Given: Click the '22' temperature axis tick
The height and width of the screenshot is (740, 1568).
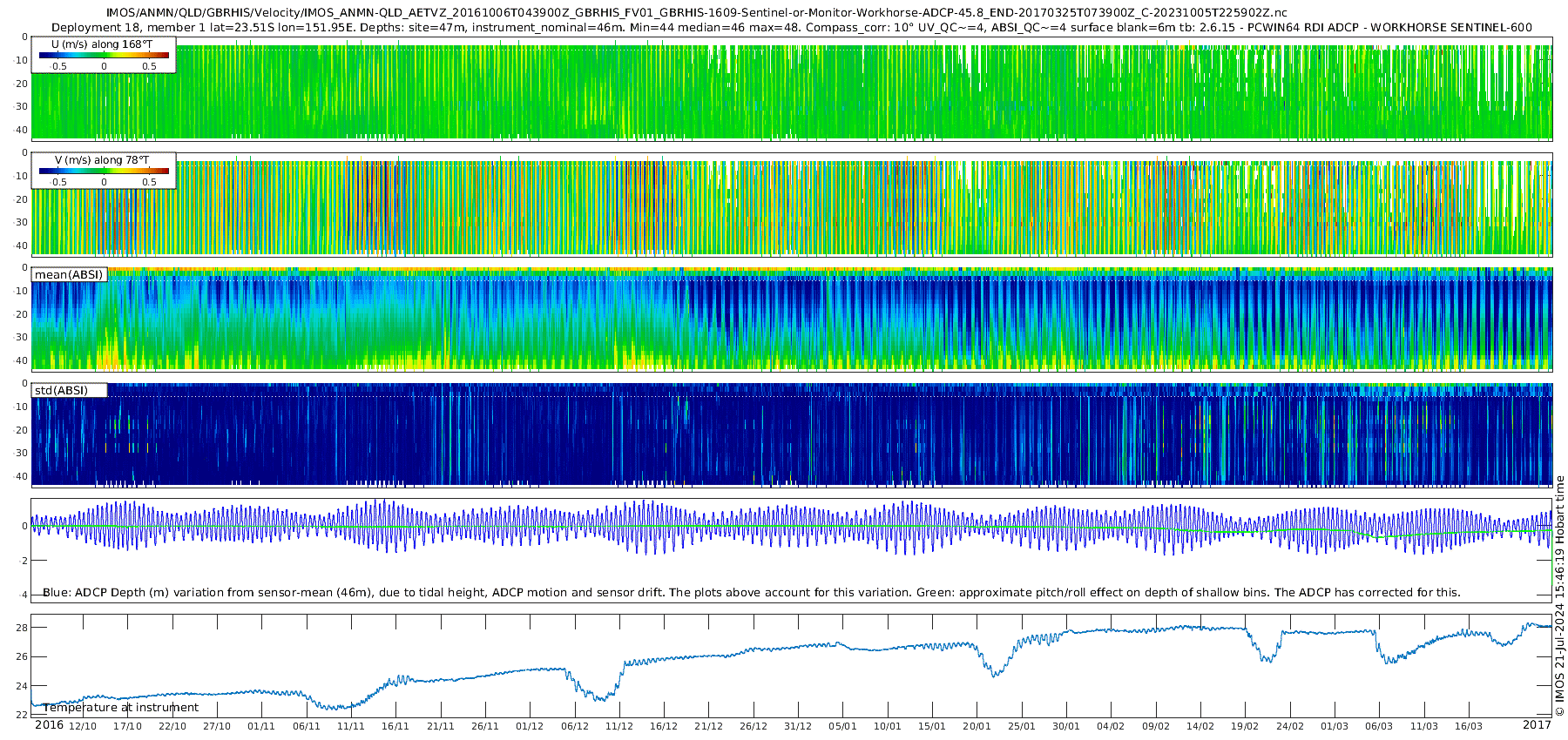Looking at the screenshot, I should (x=23, y=716).
